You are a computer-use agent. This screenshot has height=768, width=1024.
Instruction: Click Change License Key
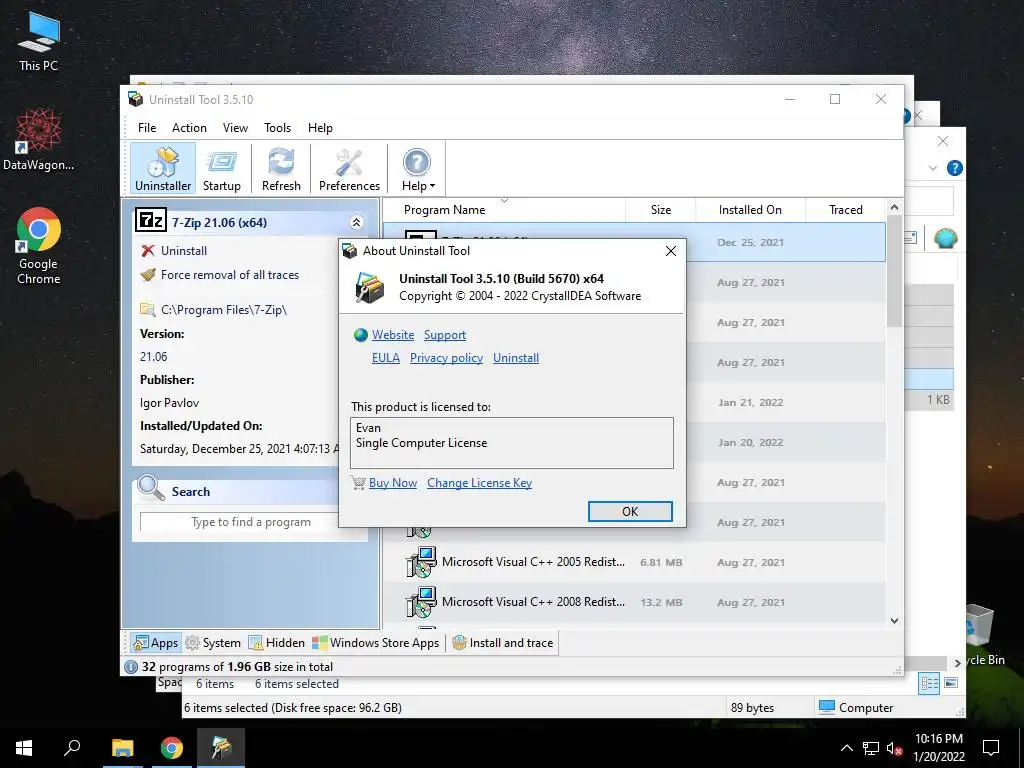[x=479, y=483]
